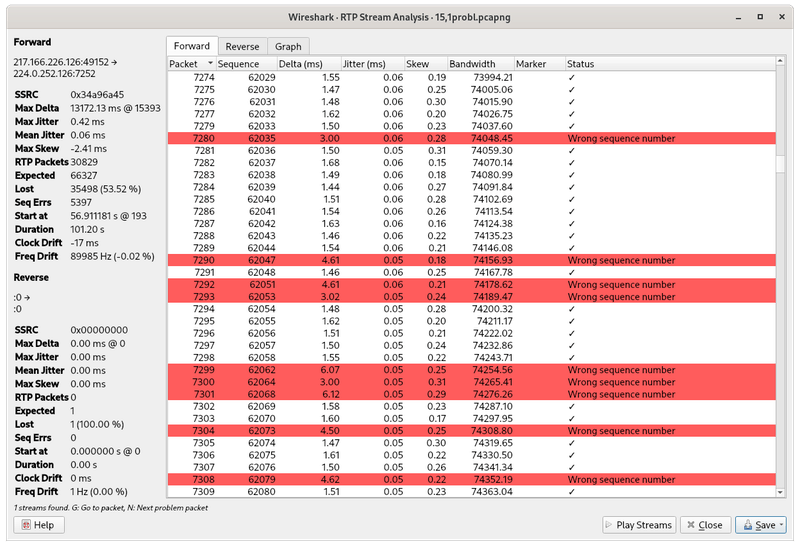Sort by the Jitter (ms) column header
This screenshot has height=547, width=800.
tap(372, 64)
